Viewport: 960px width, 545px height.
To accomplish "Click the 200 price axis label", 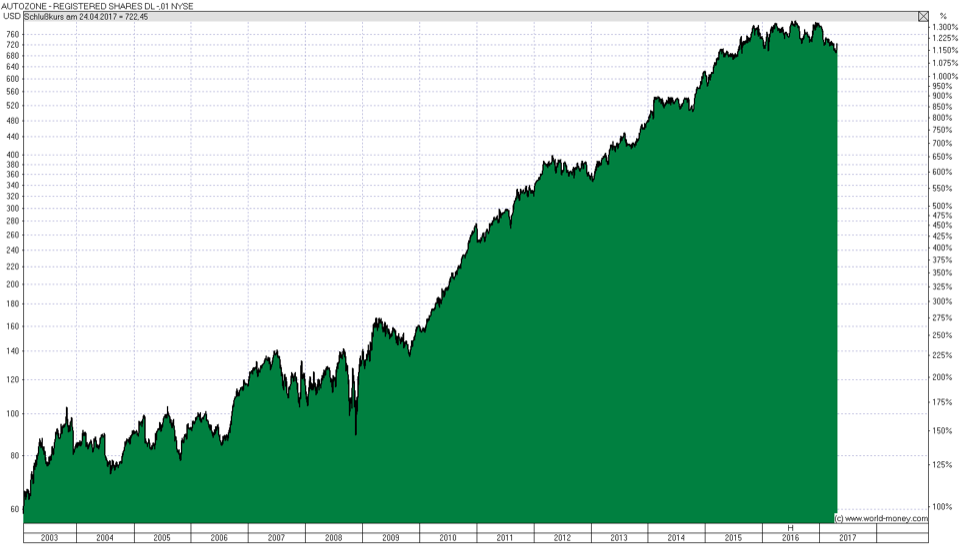I will click(13, 284).
